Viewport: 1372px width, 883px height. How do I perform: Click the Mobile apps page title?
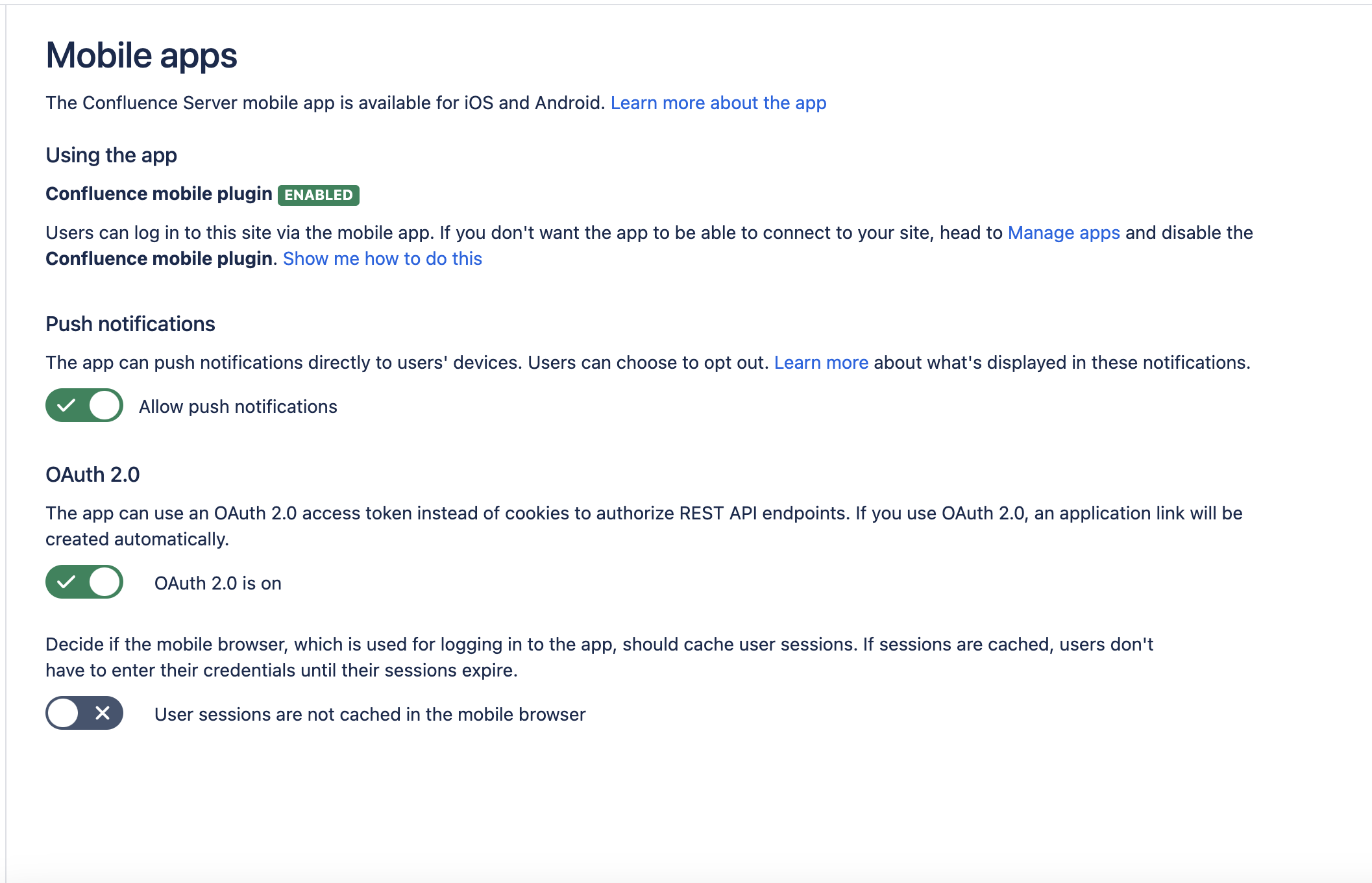tap(141, 56)
